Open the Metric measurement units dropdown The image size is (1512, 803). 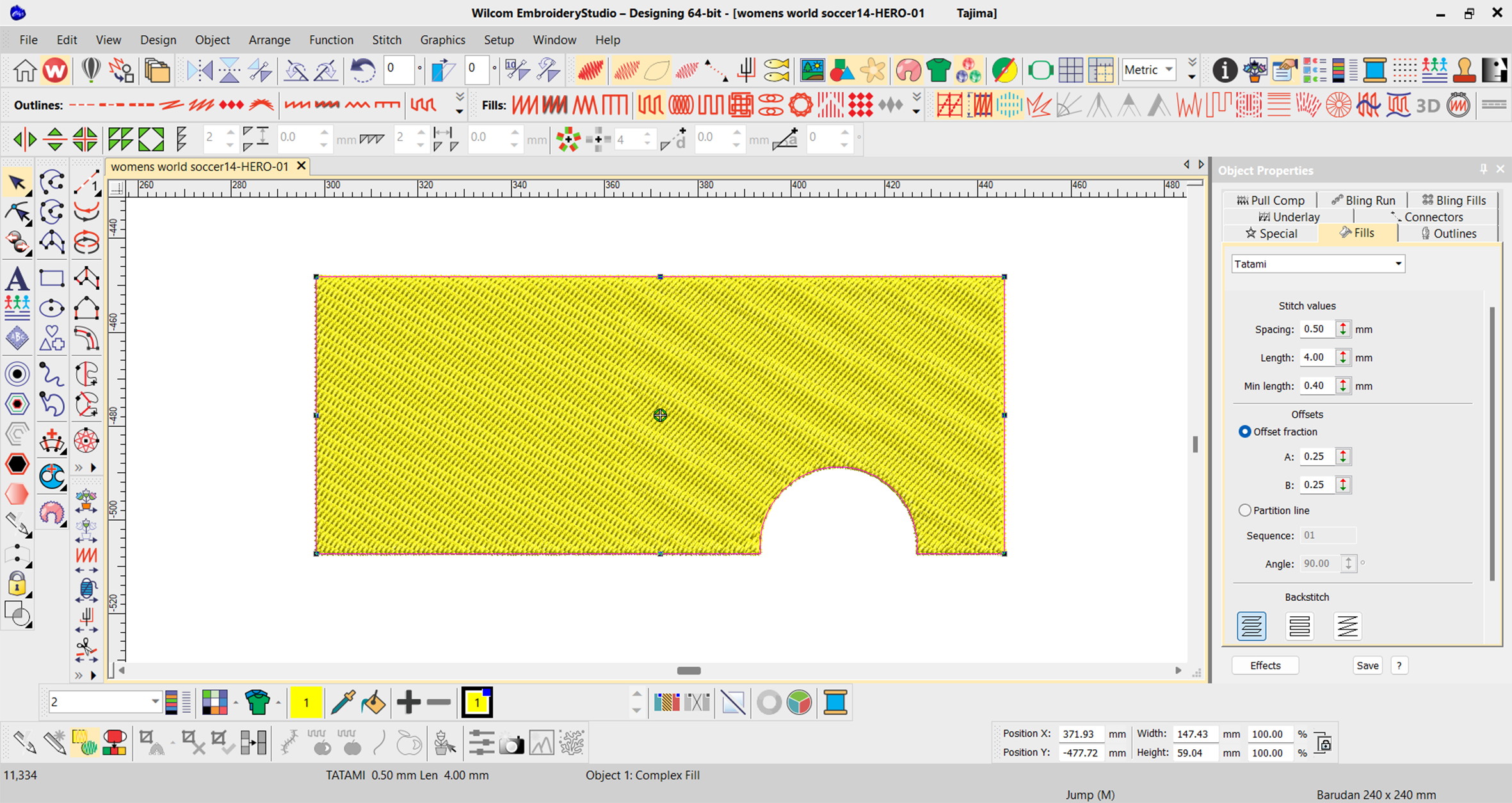tap(1169, 70)
